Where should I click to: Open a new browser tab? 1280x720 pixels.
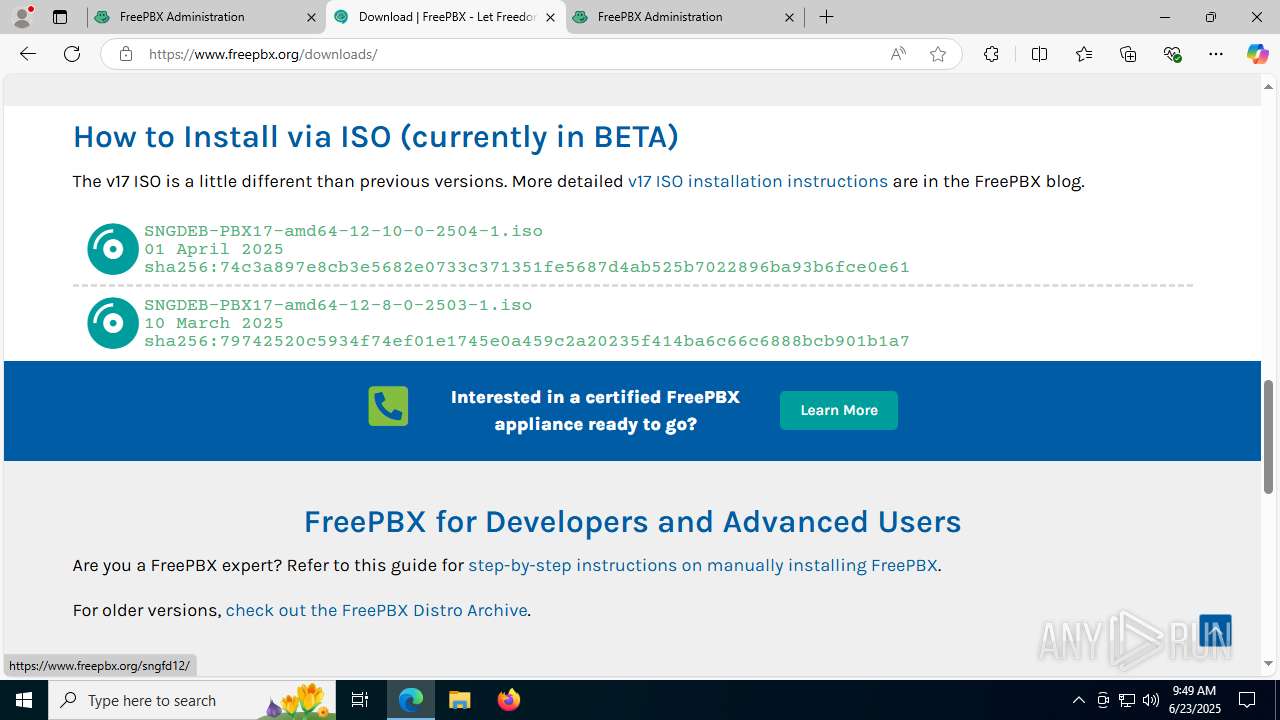tap(826, 17)
